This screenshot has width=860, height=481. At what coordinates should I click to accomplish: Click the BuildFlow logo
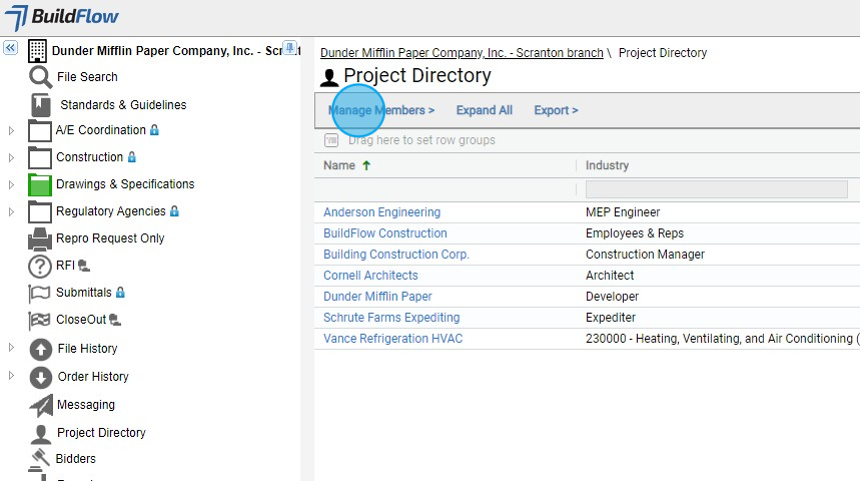pos(61,17)
